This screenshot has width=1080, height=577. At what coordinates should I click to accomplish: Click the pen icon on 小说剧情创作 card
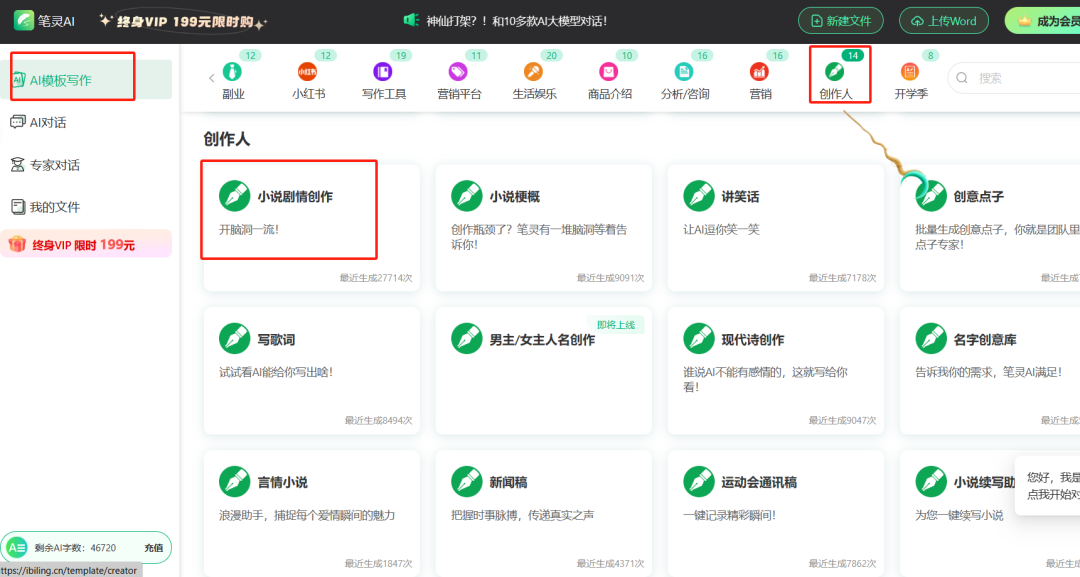tap(235, 197)
